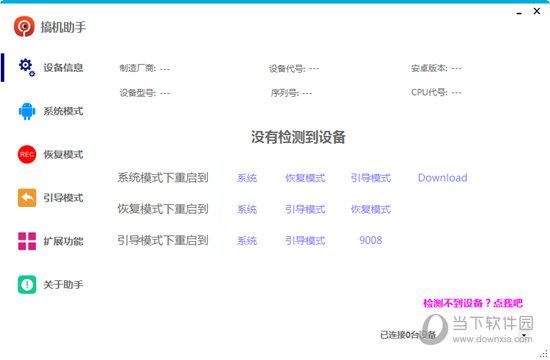Image resolution: width=550 pixels, height=360 pixels.
Task: Open the 关于助手 tab label
Action: (x=63, y=285)
